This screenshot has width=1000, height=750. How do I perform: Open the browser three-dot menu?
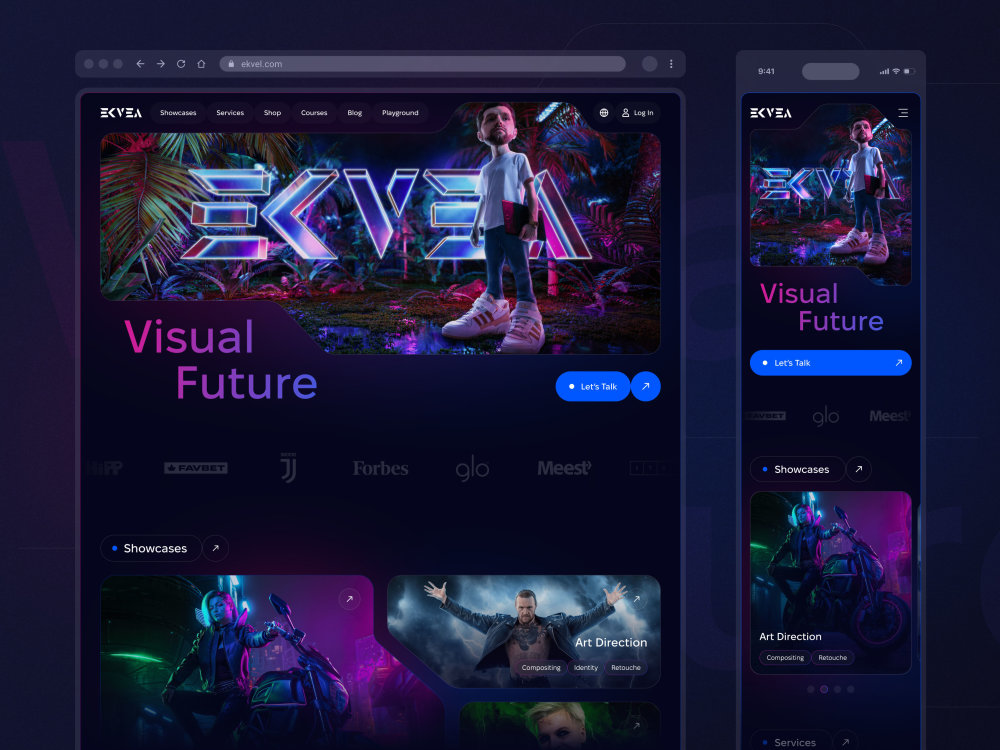671,64
